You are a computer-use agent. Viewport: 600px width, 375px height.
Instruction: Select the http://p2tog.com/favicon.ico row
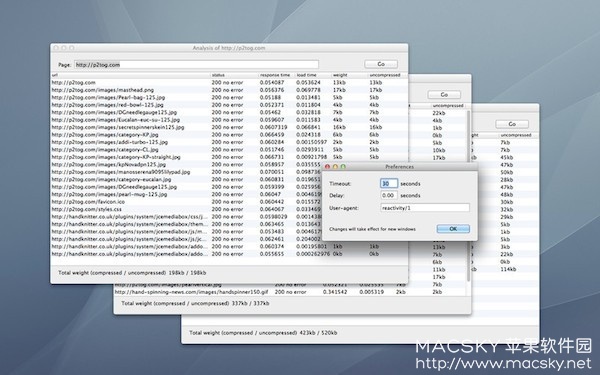click(x=186, y=202)
